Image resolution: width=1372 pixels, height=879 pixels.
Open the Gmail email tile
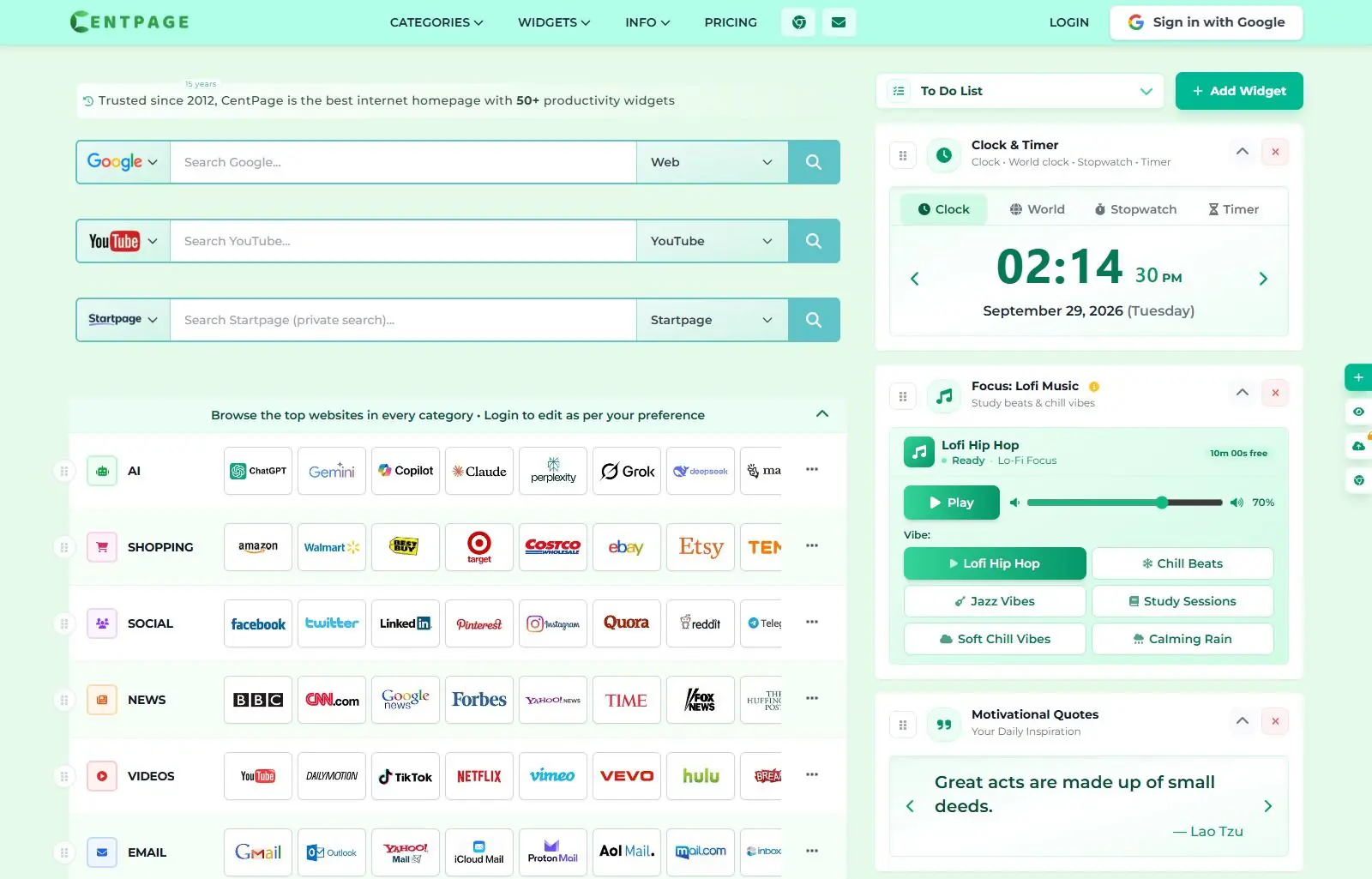pyautogui.click(x=258, y=852)
